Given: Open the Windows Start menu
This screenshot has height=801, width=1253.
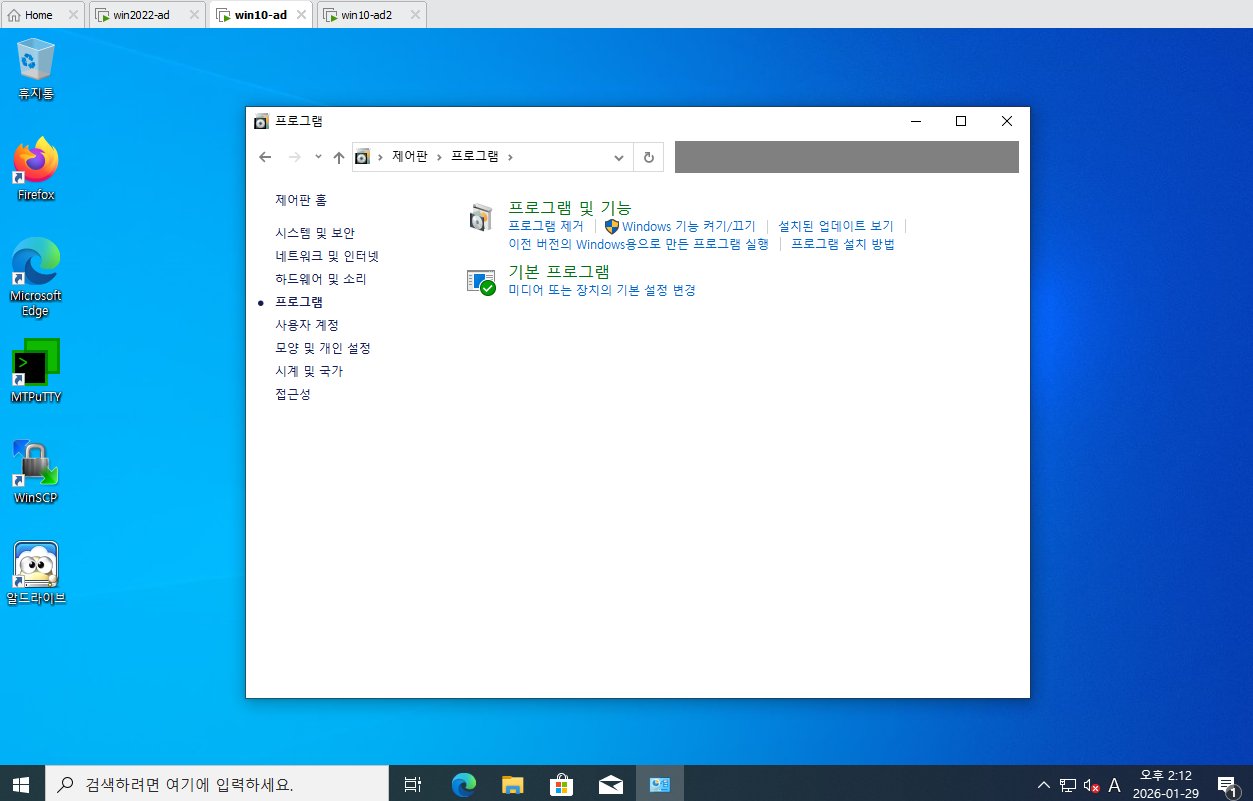Looking at the screenshot, I should coord(22,784).
